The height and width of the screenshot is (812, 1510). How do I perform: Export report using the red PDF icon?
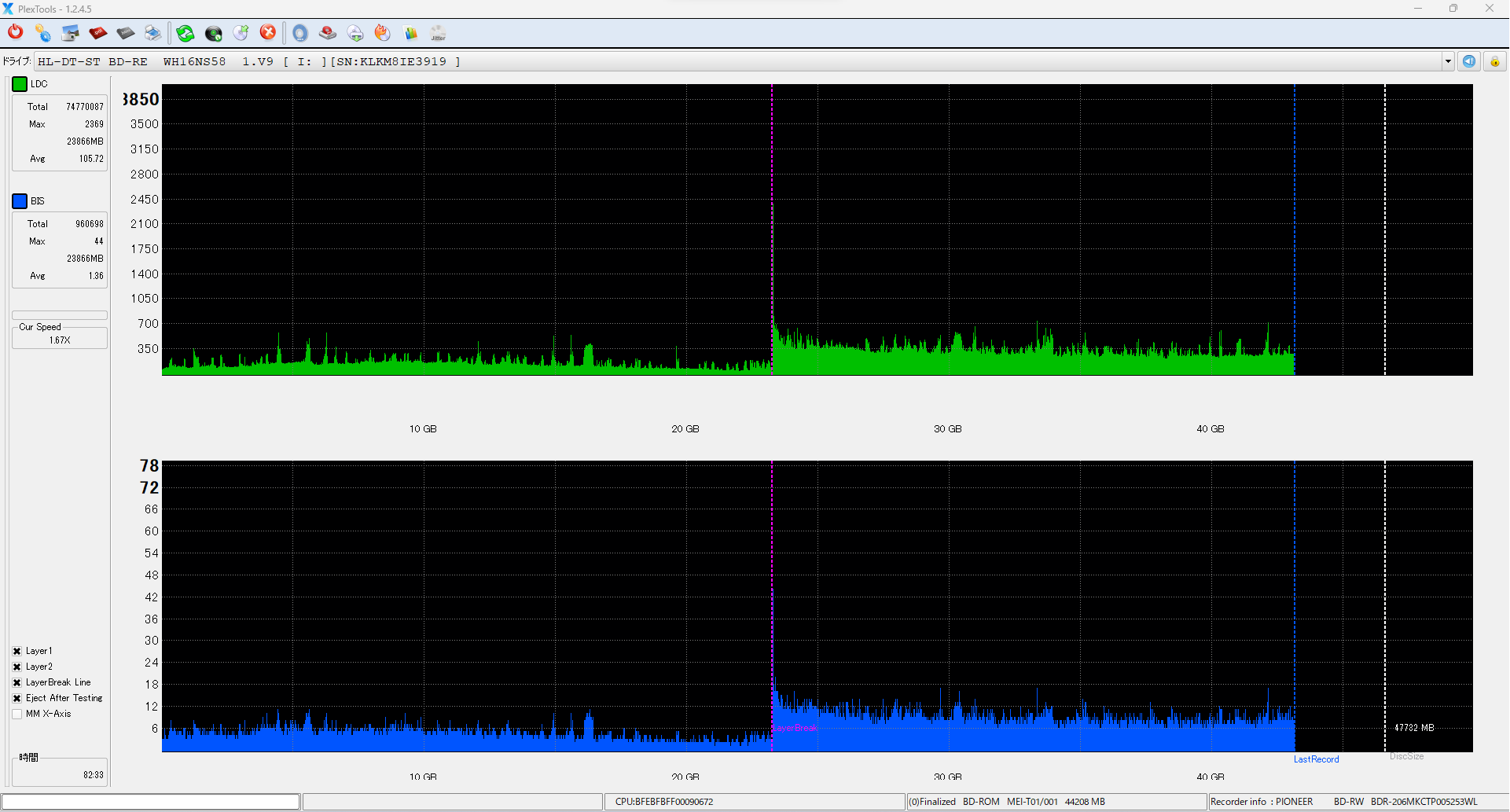coord(97,32)
